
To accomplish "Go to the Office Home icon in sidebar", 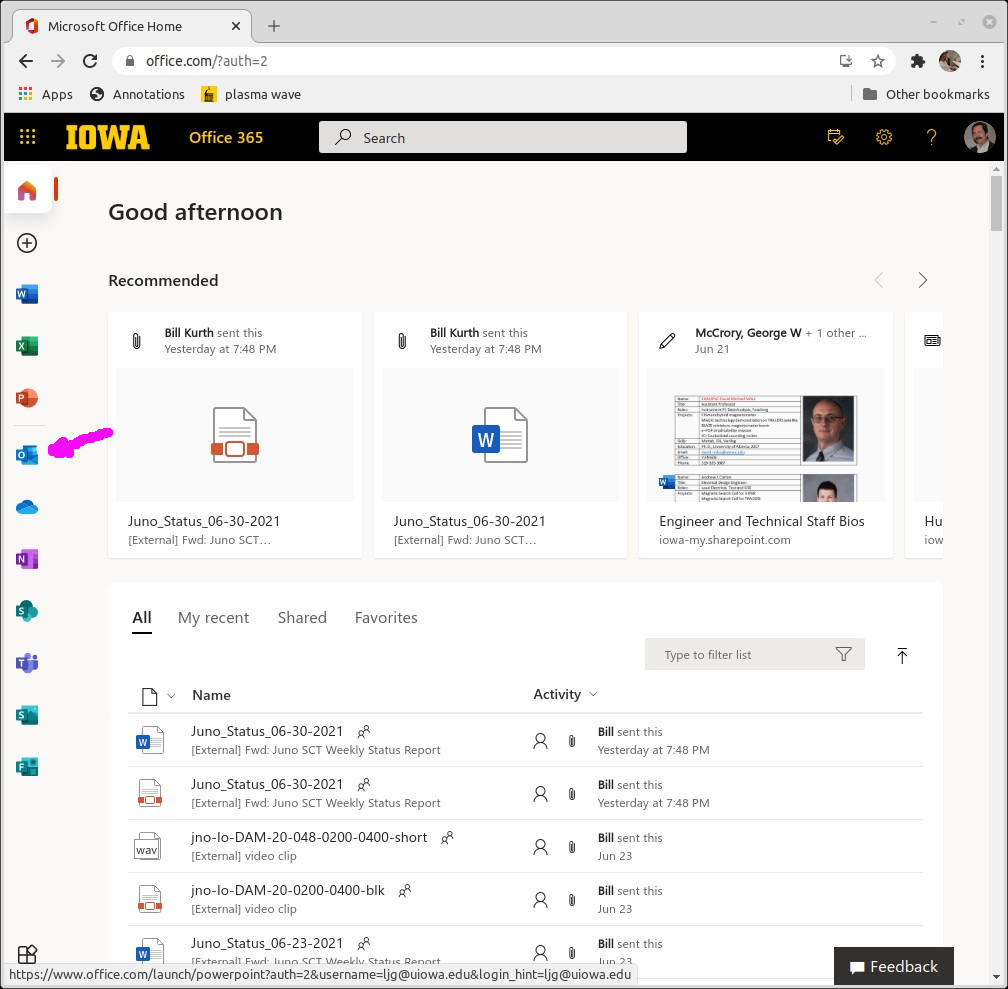I will (27, 190).
